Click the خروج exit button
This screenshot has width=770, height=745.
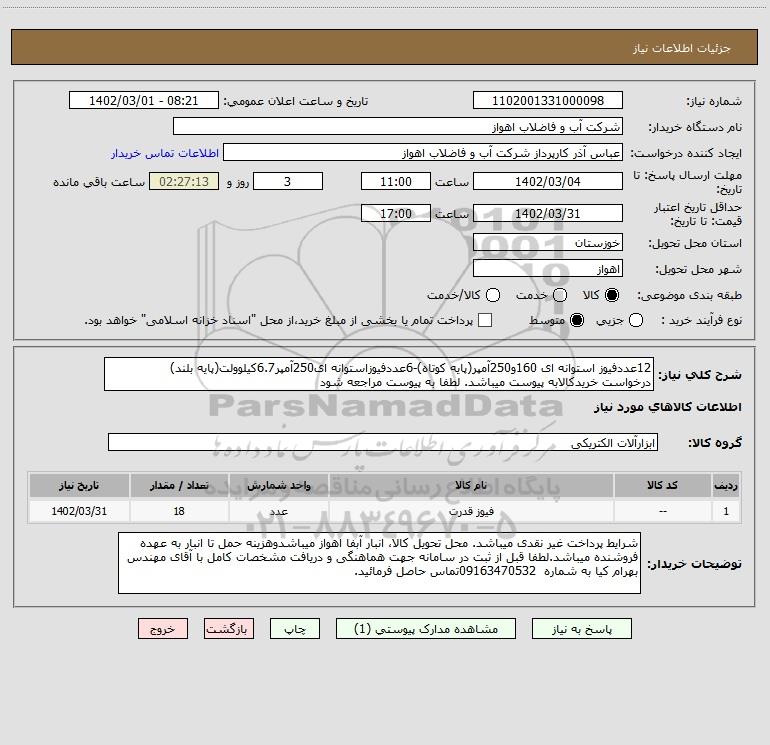[x=163, y=629]
